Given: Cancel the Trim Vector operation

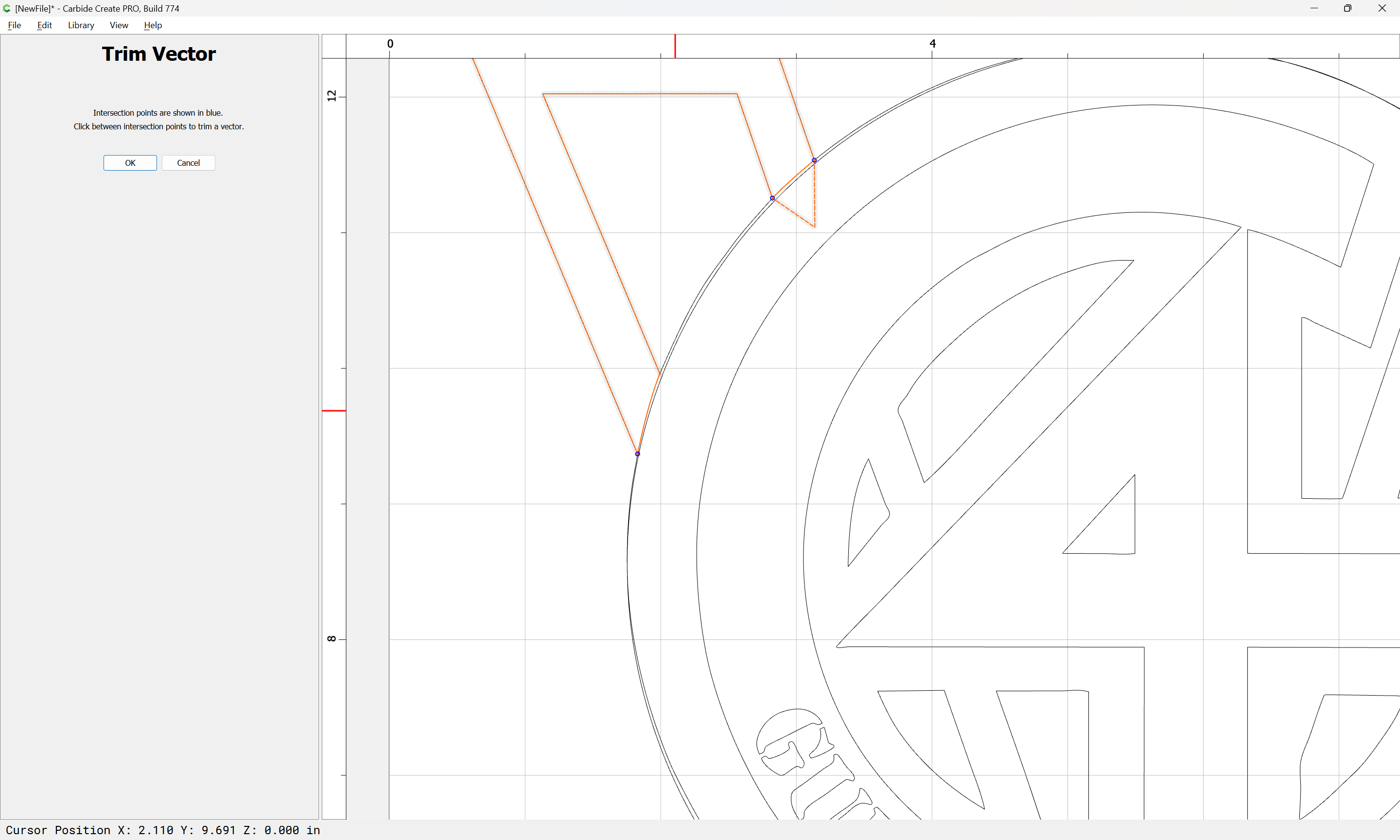Looking at the screenshot, I should (189, 163).
